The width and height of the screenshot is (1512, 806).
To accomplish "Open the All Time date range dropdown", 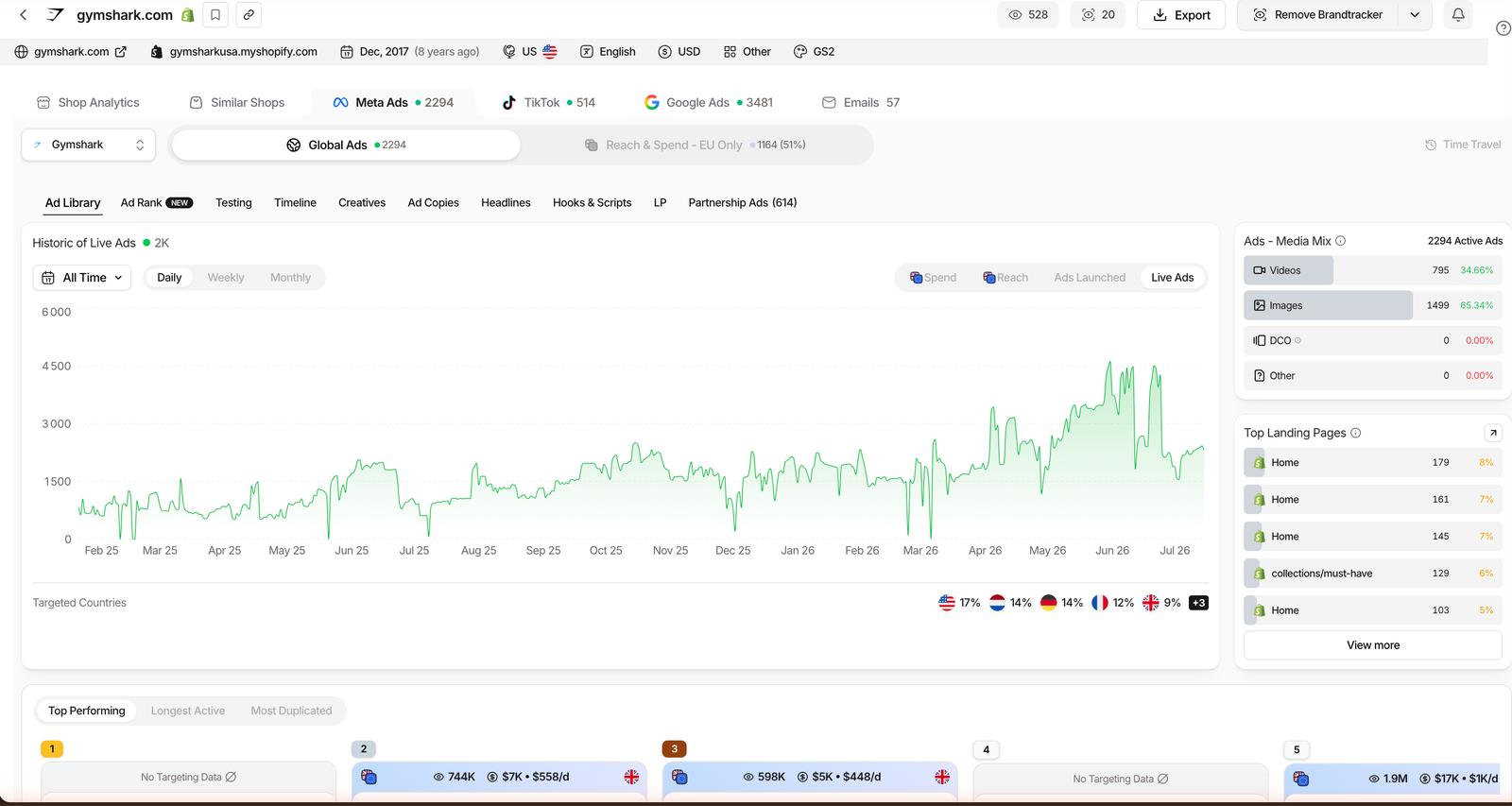I will [82, 278].
